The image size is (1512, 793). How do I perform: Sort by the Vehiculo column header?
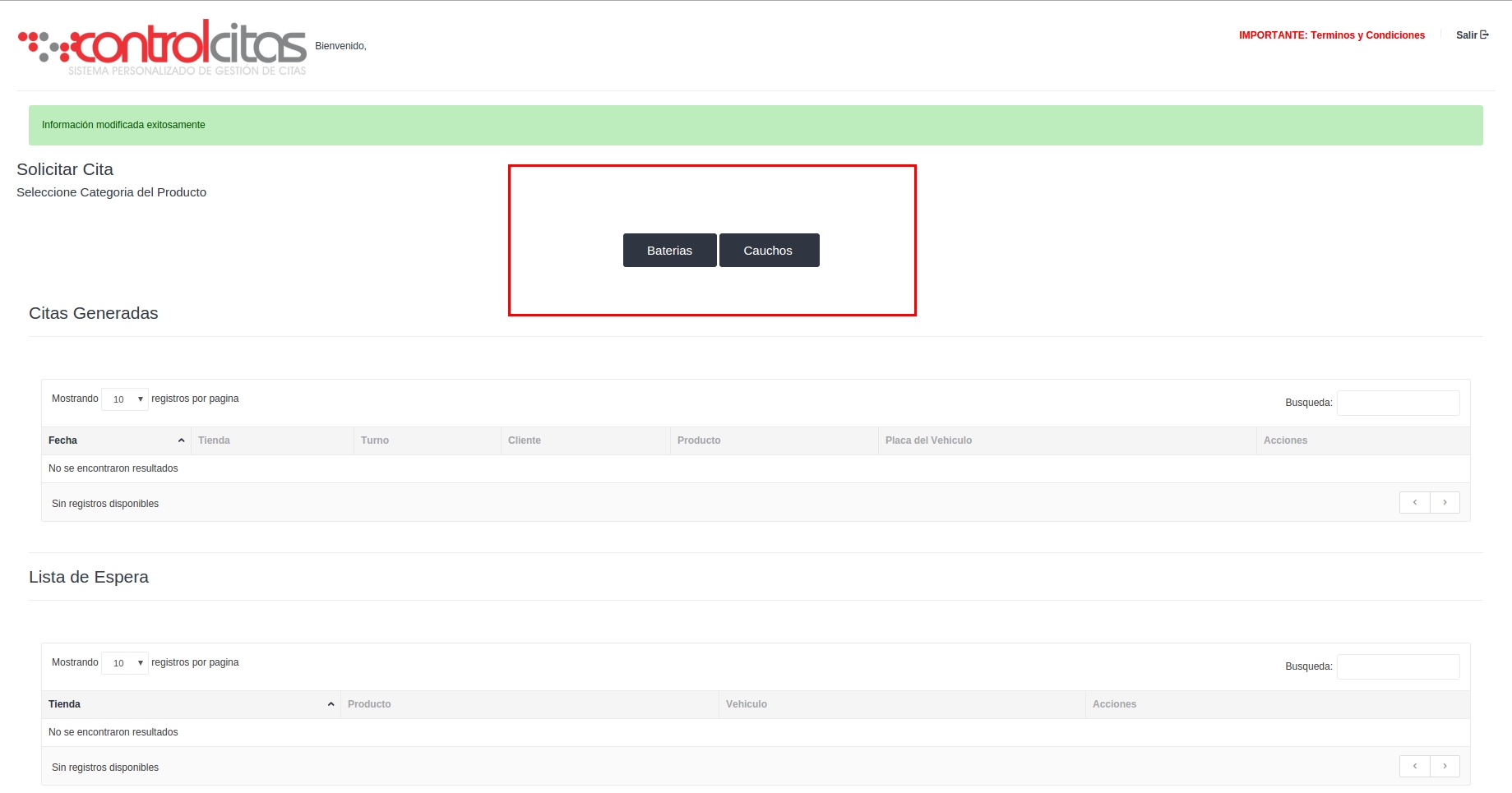click(x=902, y=704)
